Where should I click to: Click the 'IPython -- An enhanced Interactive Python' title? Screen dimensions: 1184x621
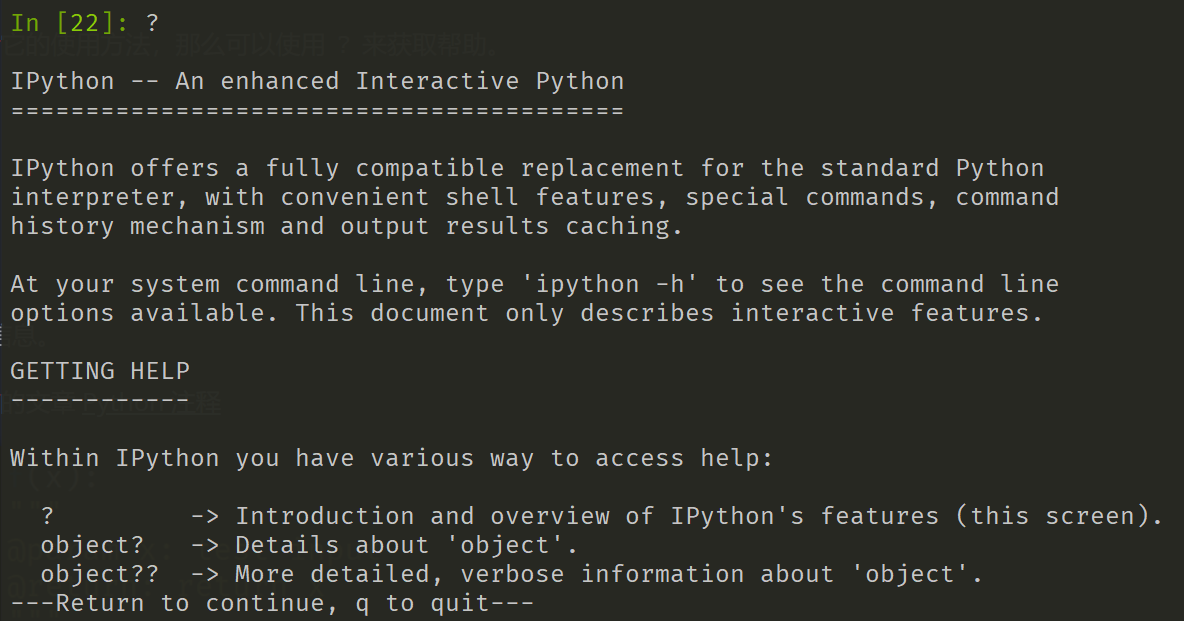point(317,81)
